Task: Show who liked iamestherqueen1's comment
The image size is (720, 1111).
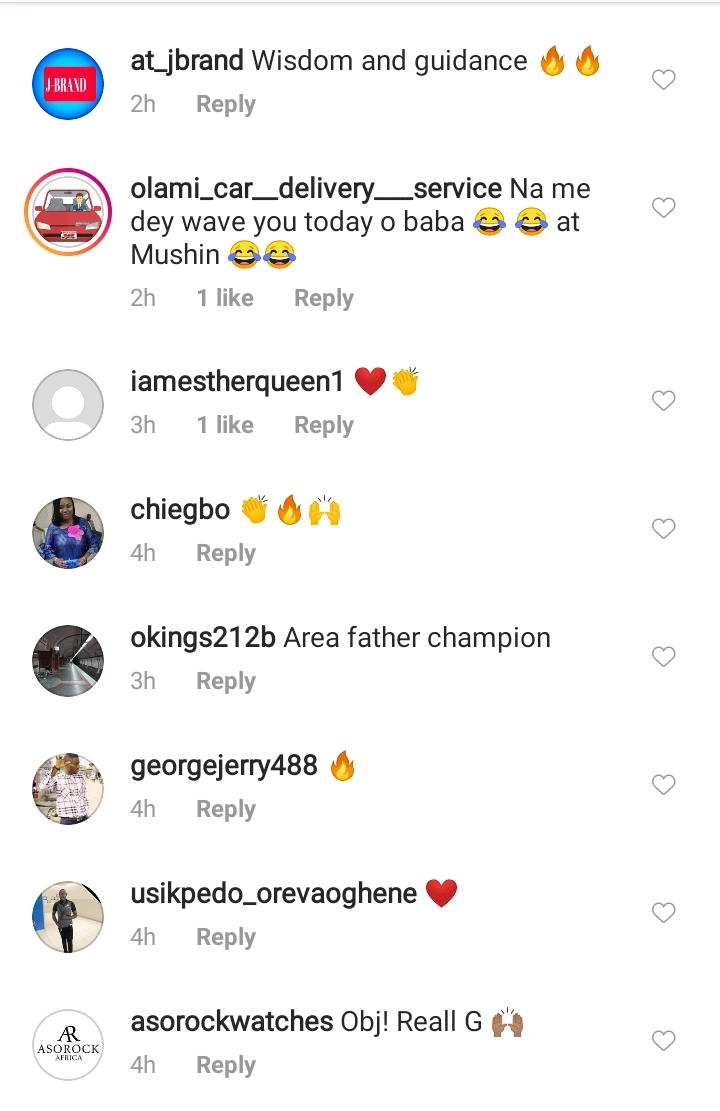Action: 225,425
